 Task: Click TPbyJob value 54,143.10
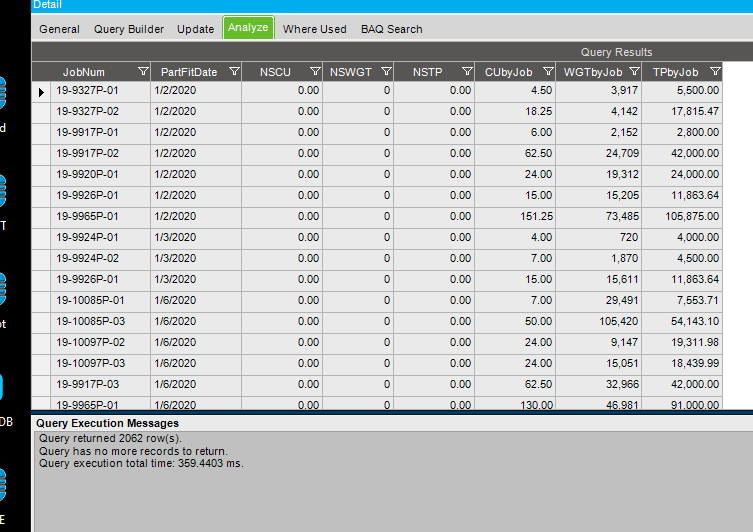[x=682, y=321]
